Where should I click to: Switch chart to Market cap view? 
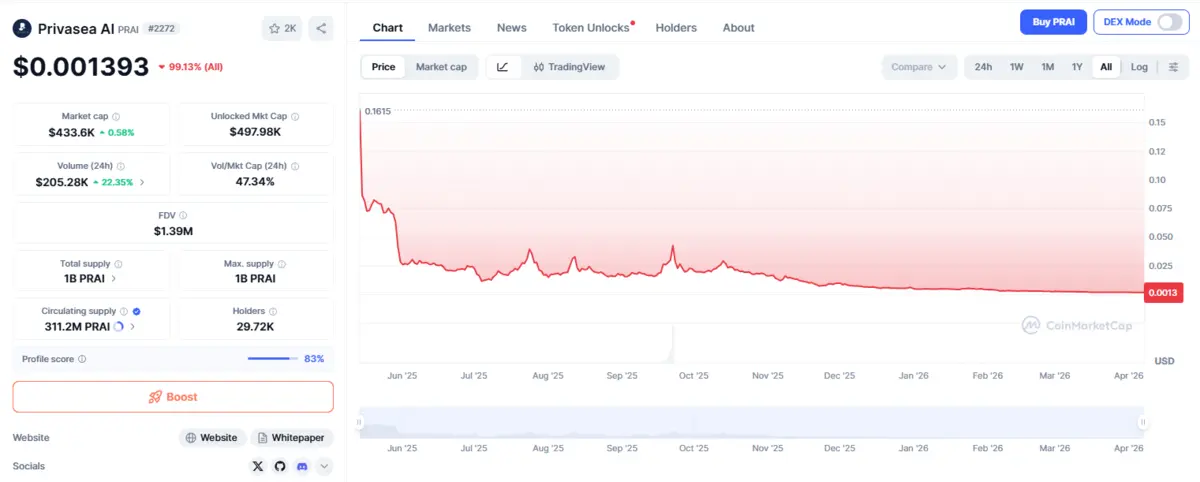[441, 67]
